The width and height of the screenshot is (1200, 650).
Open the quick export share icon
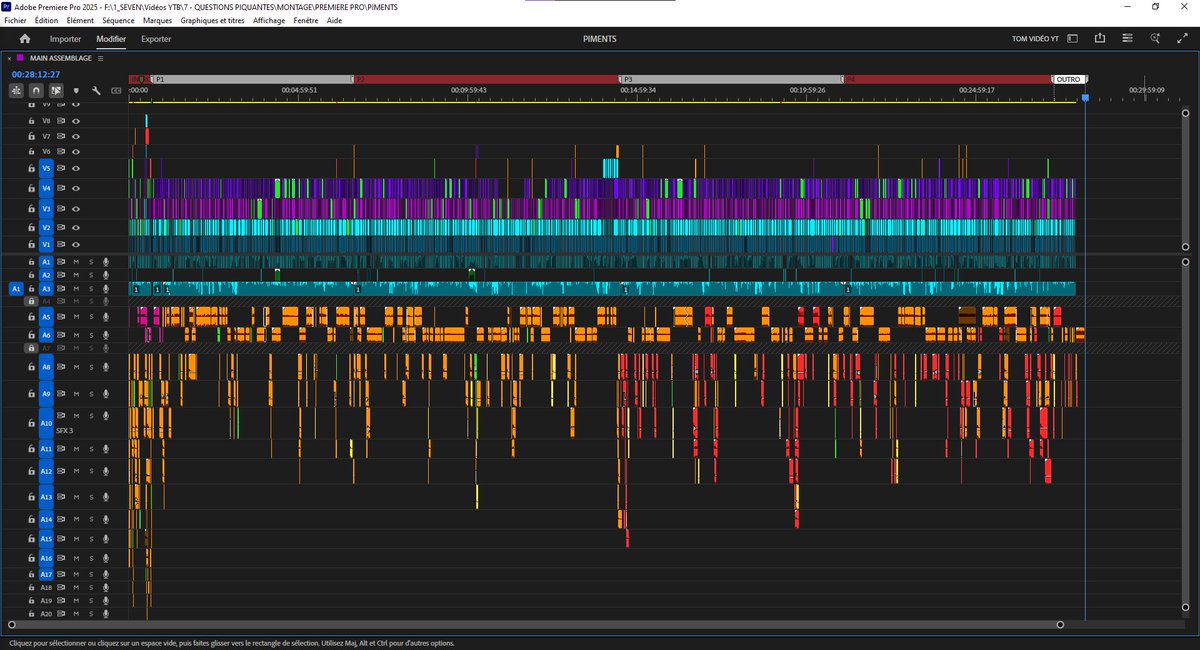(1100, 39)
